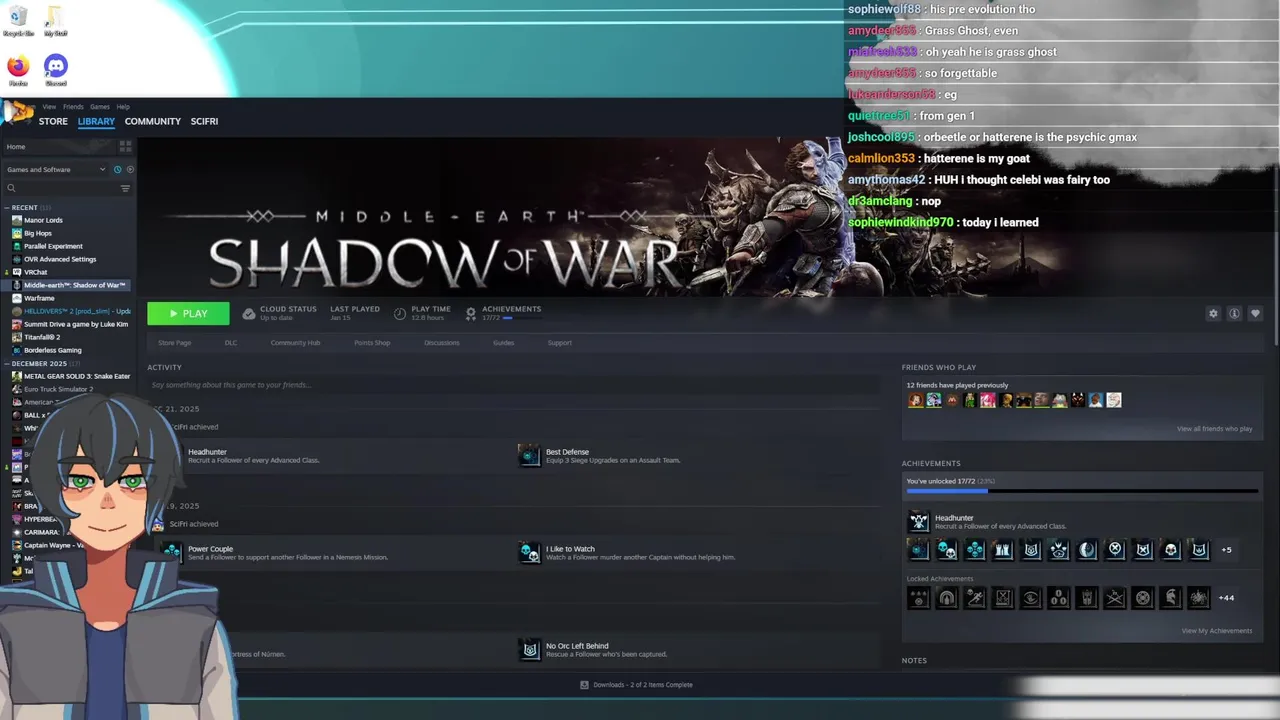The height and width of the screenshot is (720, 1280).
Task: Show the +5 more unlocked achievements
Action: tap(1226, 549)
